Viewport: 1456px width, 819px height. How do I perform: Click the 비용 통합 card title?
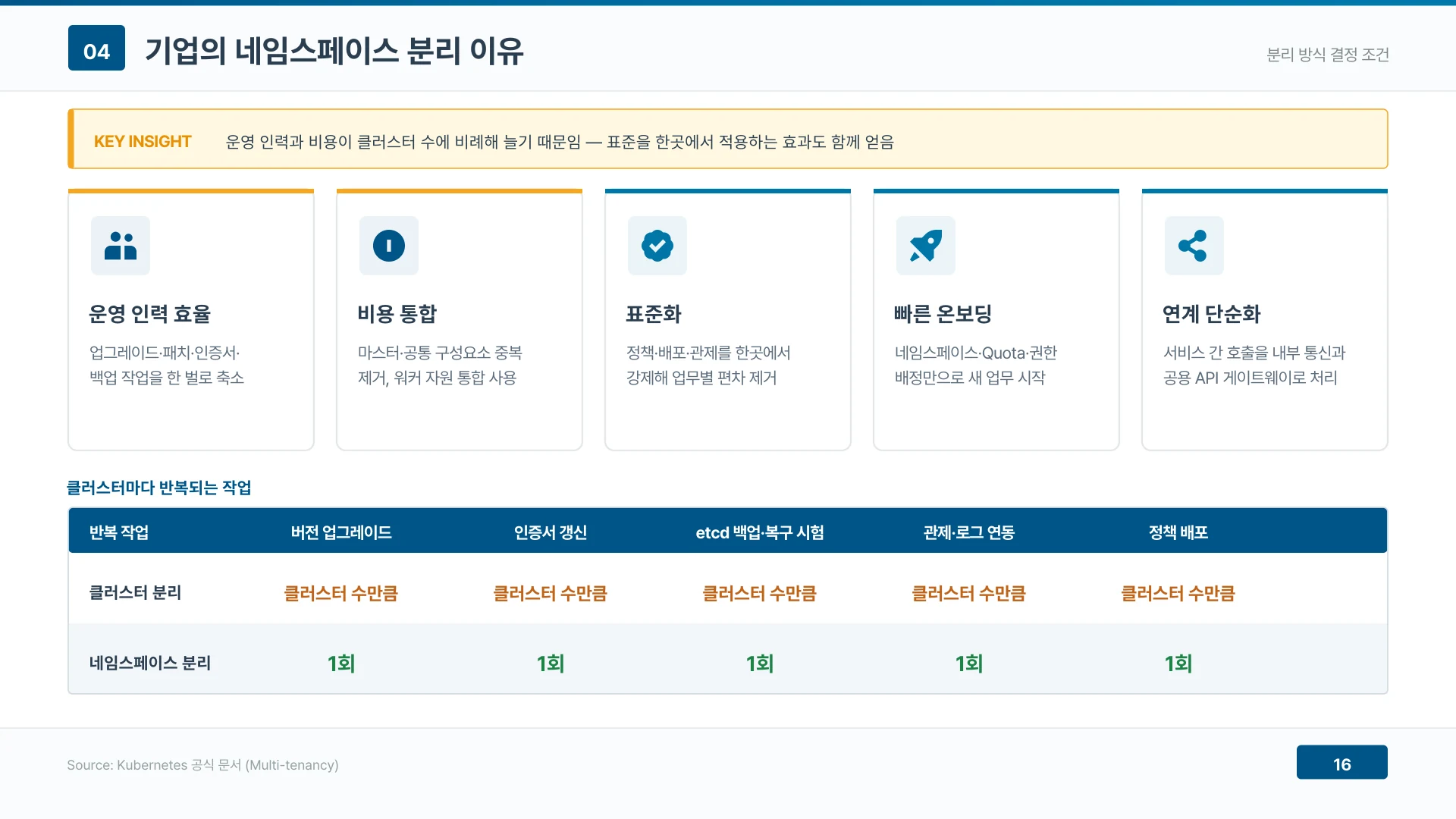397,314
